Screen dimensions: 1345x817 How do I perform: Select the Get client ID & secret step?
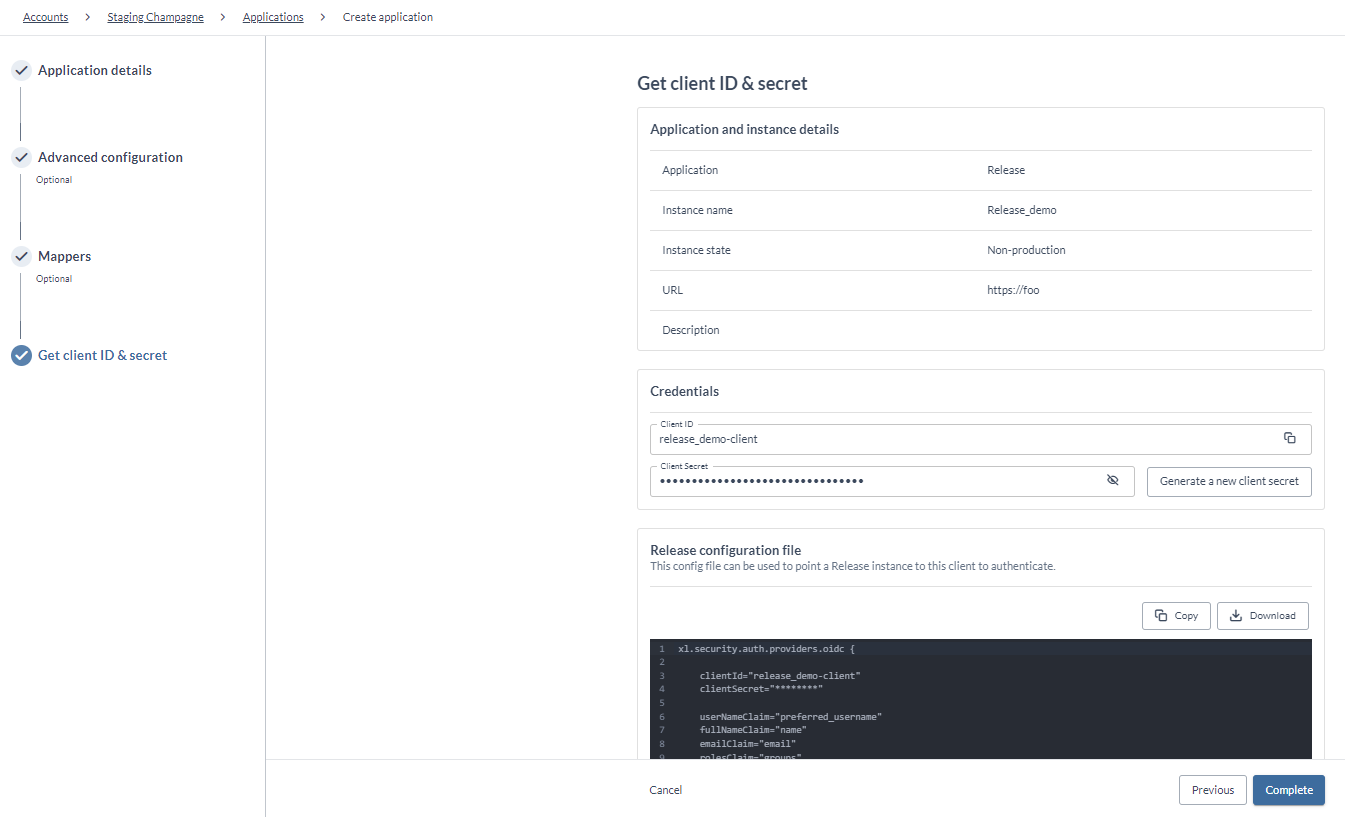pyautogui.click(x=102, y=356)
